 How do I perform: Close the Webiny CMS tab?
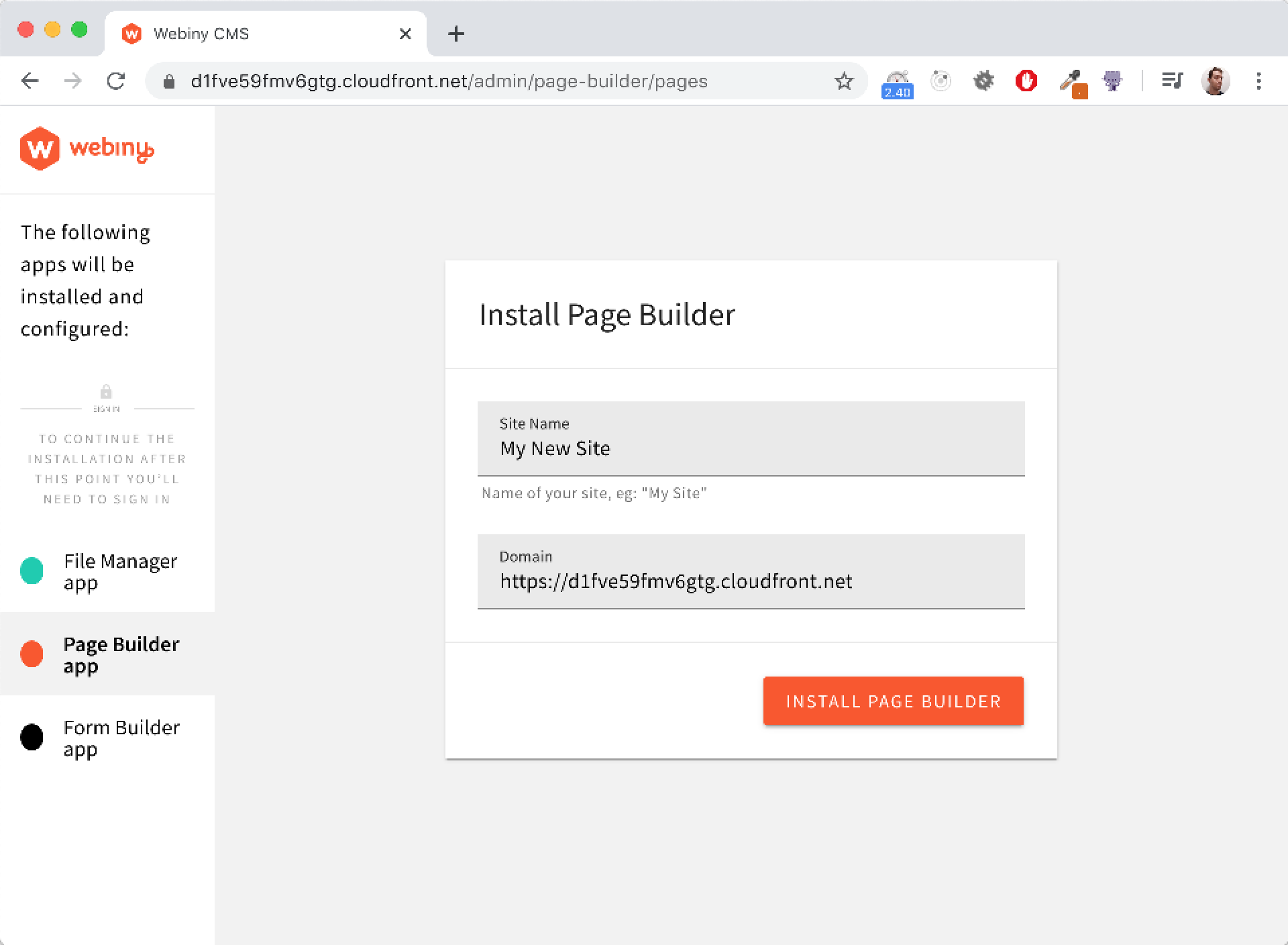tap(405, 34)
